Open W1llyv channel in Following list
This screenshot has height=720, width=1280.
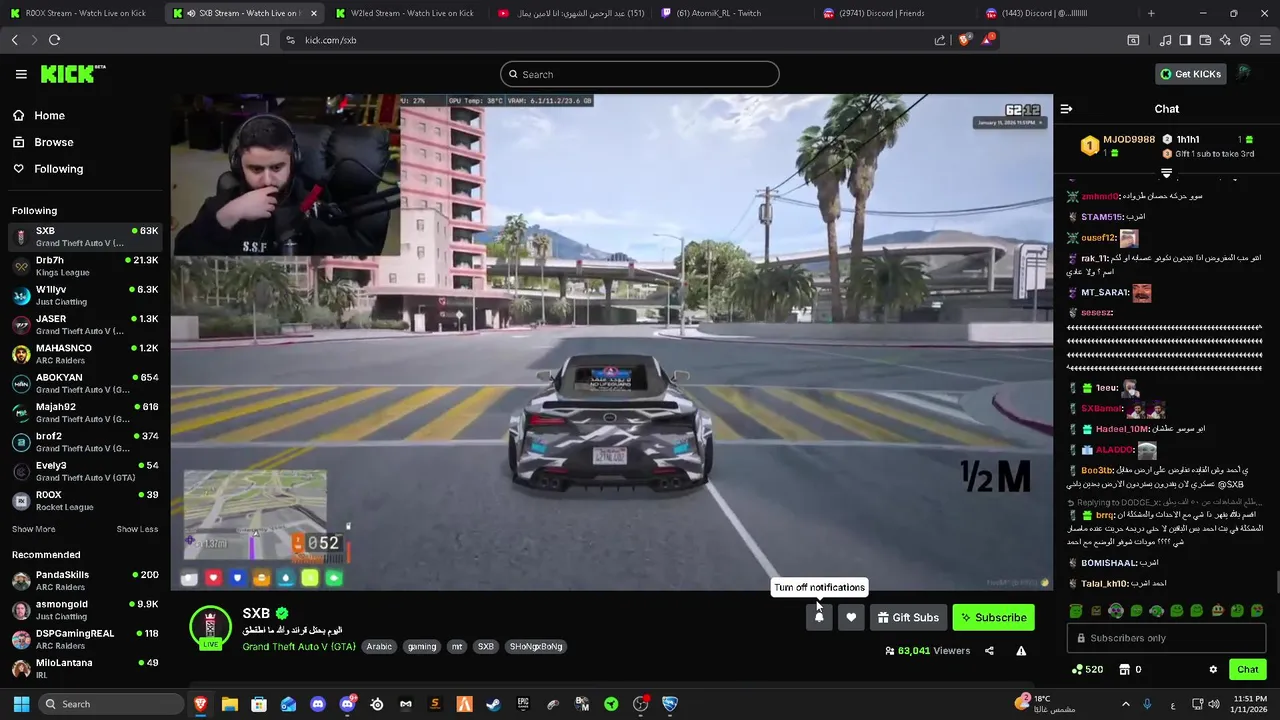(85, 295)
